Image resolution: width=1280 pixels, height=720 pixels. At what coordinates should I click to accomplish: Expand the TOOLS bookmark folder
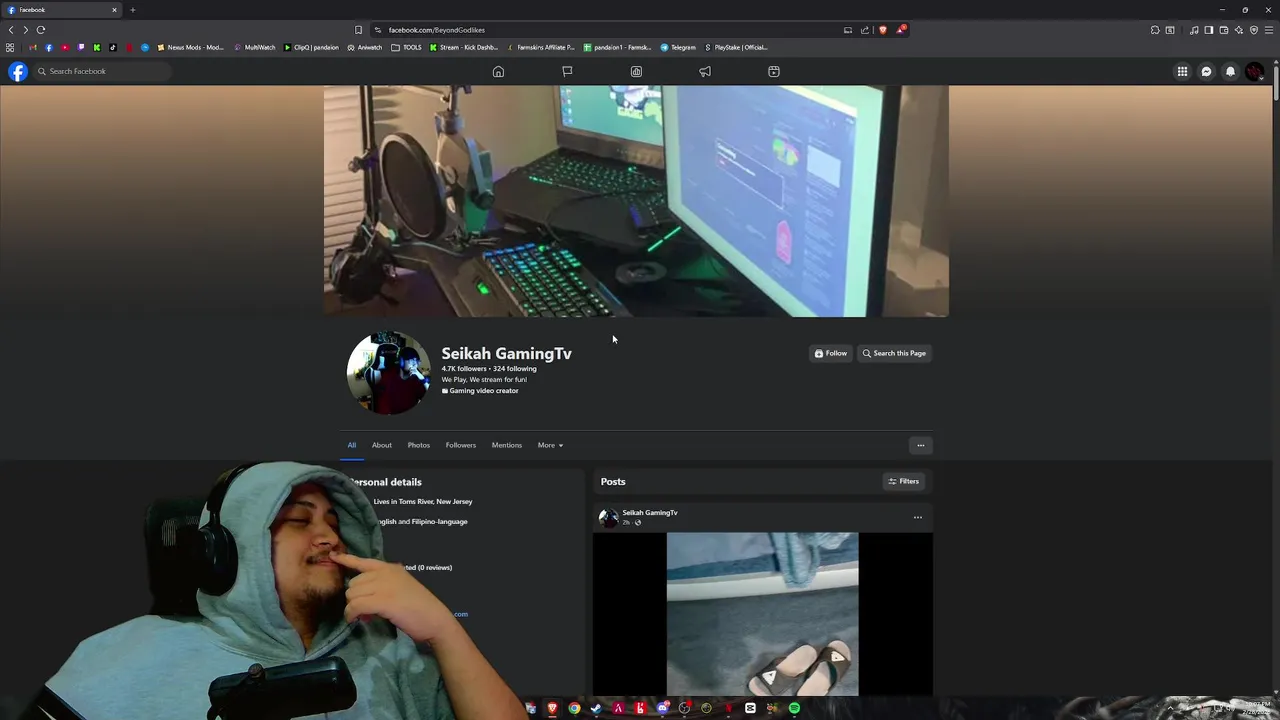coord(407,47)
